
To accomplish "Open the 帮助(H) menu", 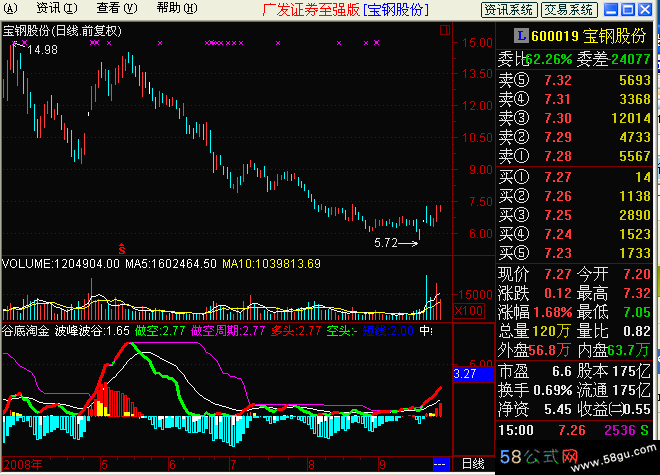I will (x=177, y=8).
